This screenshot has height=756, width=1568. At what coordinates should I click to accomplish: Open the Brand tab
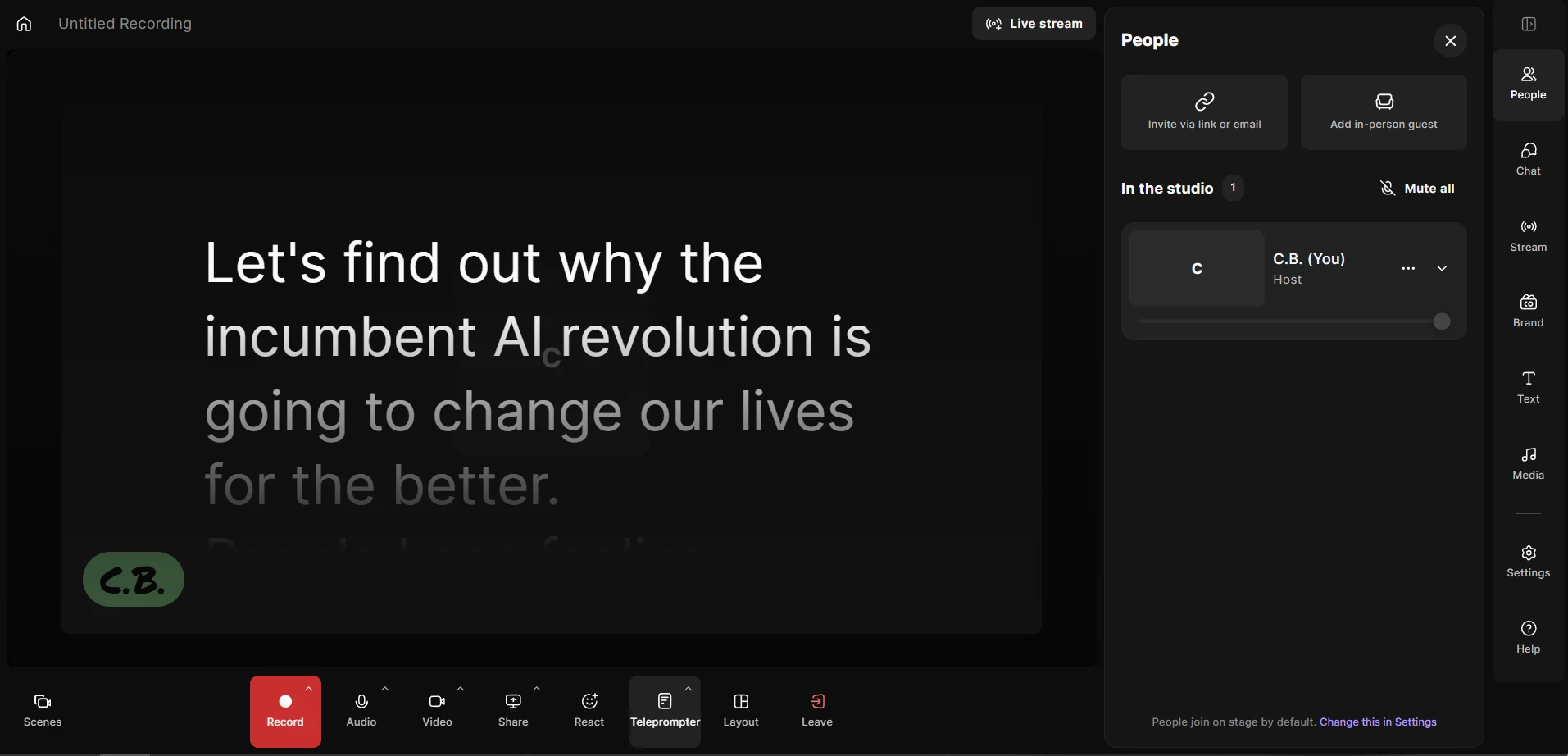(x=1529, y=312)
